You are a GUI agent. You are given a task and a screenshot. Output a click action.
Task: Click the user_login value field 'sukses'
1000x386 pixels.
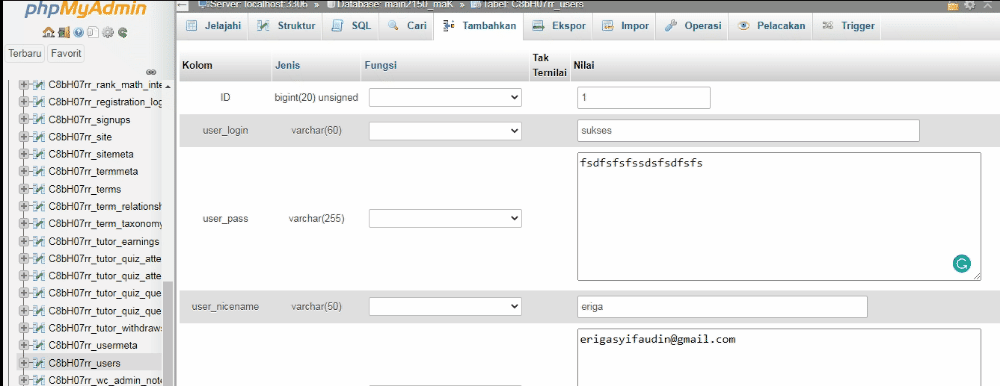[748, 131]
